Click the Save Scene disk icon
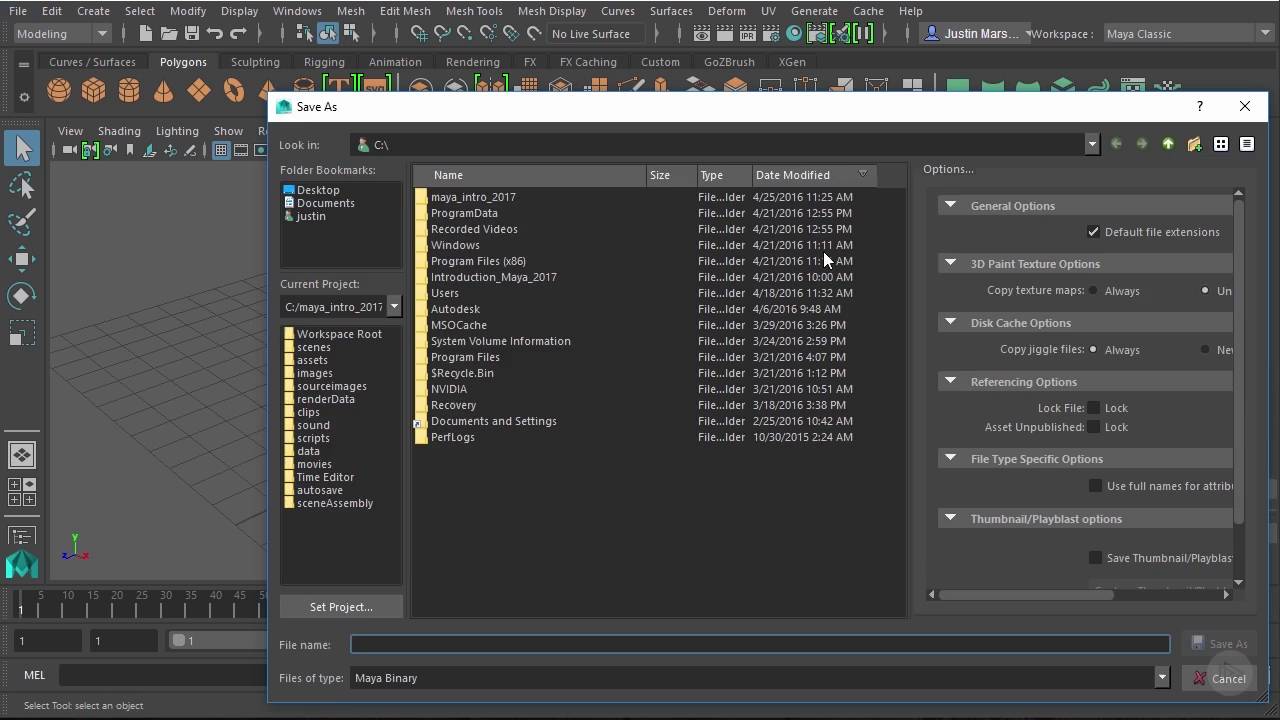Screen dimensions: 1280x720 192,34
